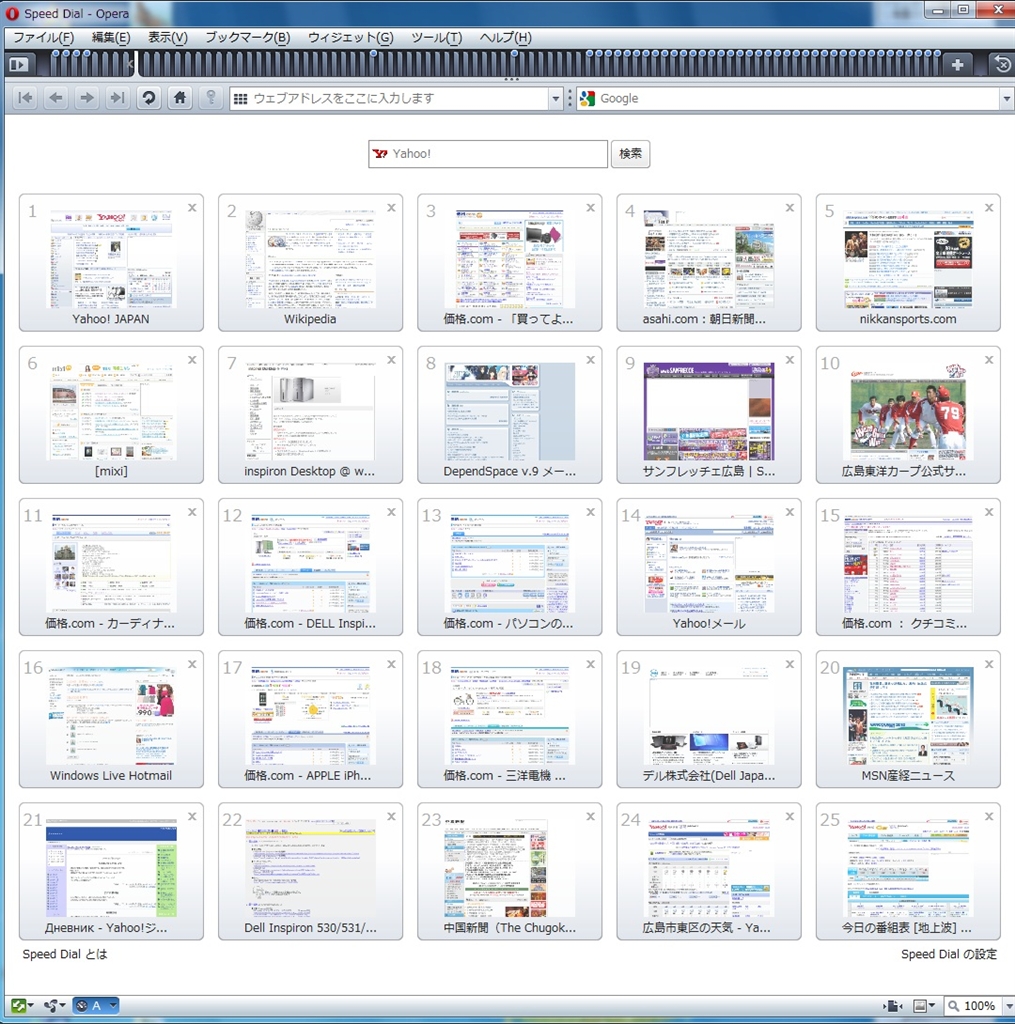1015x1024 pixels.
Task: Open the closed tabs trash icon
Action: tap(1002, 64)
